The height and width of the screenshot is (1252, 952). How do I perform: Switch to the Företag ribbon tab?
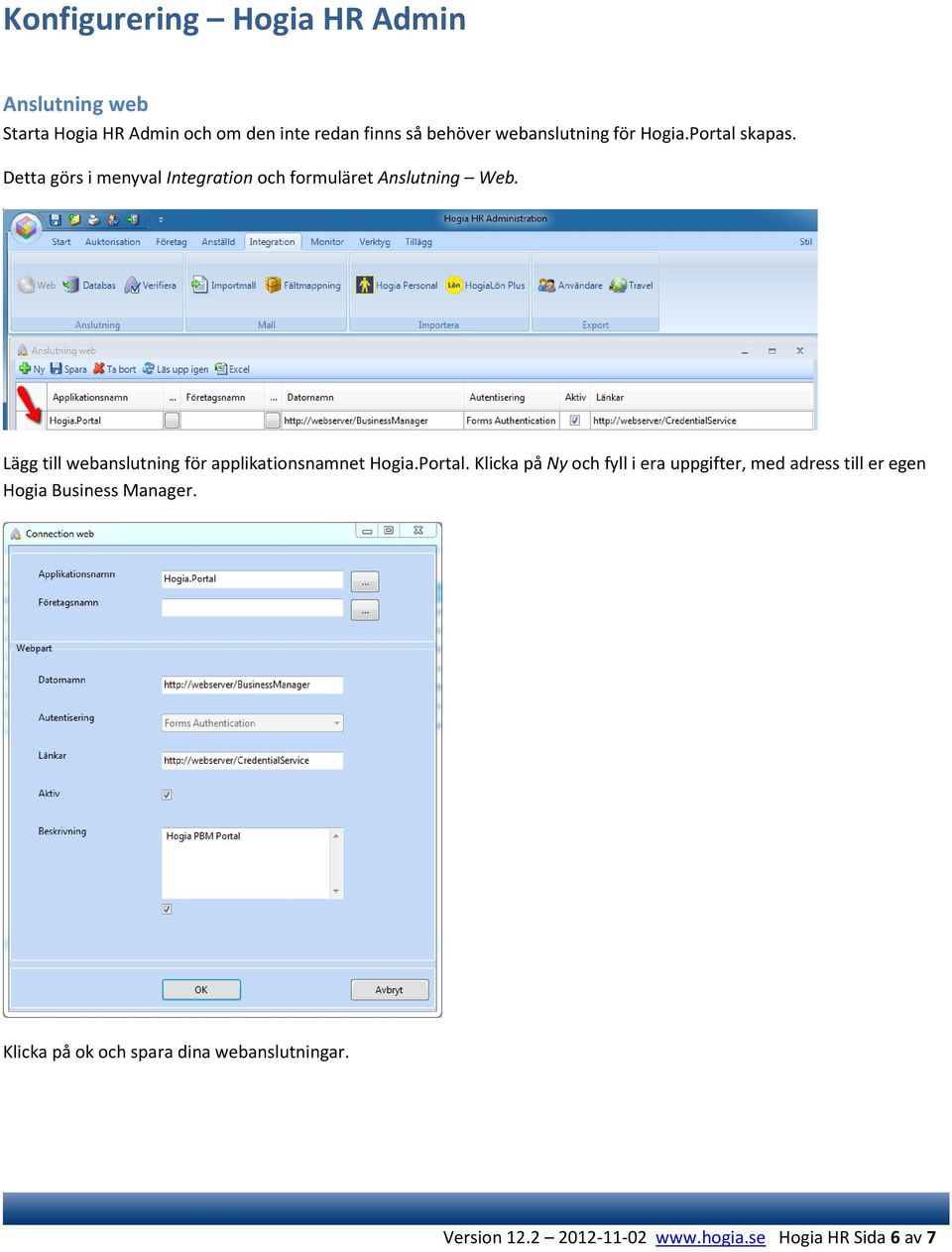(x=172, y=242)
